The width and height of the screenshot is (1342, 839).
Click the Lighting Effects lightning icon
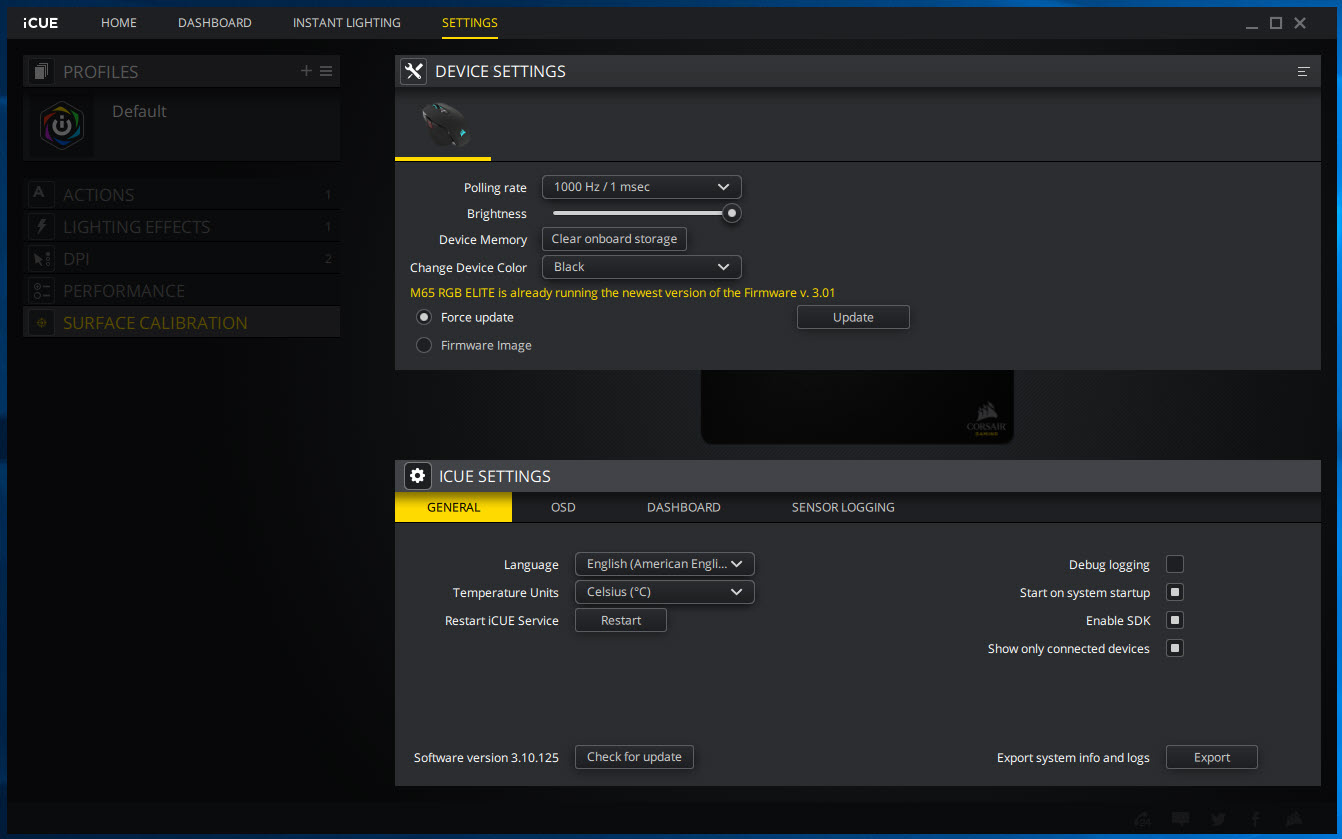(x=41, y=226)
